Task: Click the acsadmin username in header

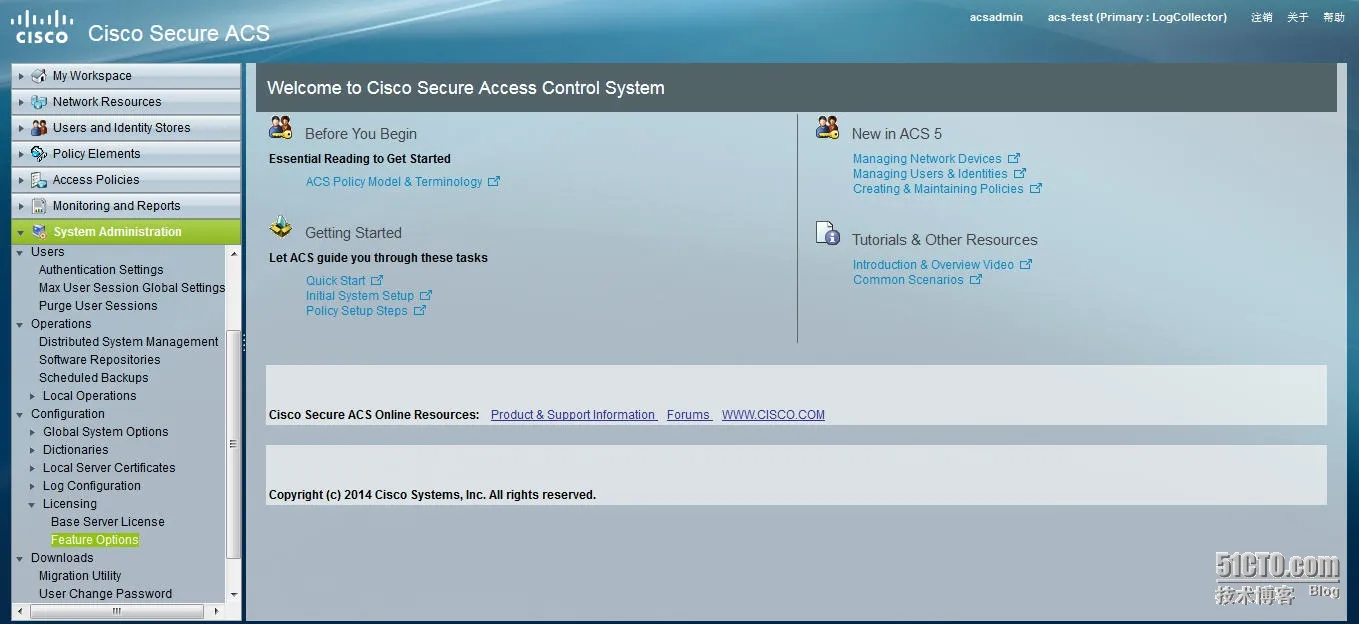Action: point(996,17)
